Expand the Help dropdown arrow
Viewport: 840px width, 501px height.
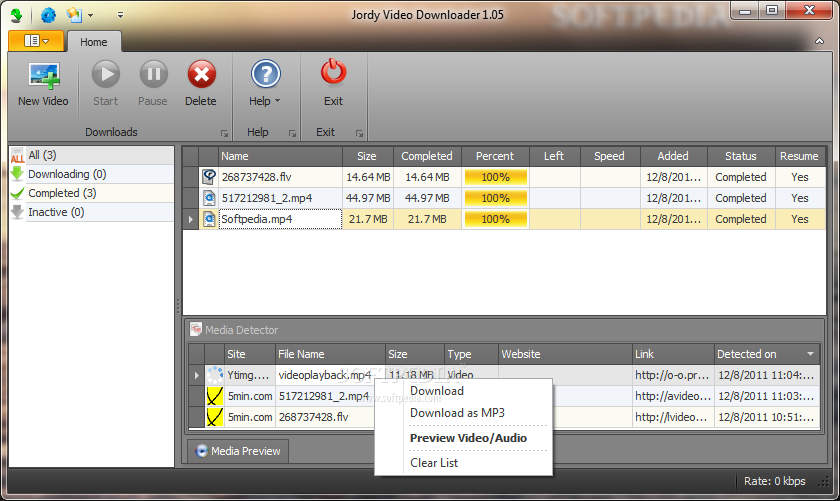coord(278,101)
